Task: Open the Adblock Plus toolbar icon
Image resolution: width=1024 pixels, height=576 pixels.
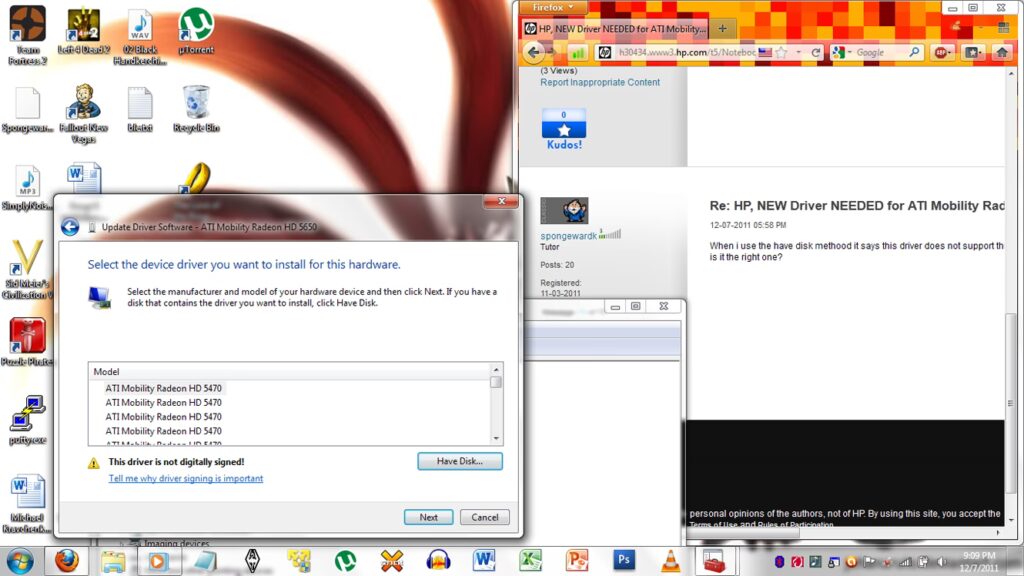Action: click(941, 52)
